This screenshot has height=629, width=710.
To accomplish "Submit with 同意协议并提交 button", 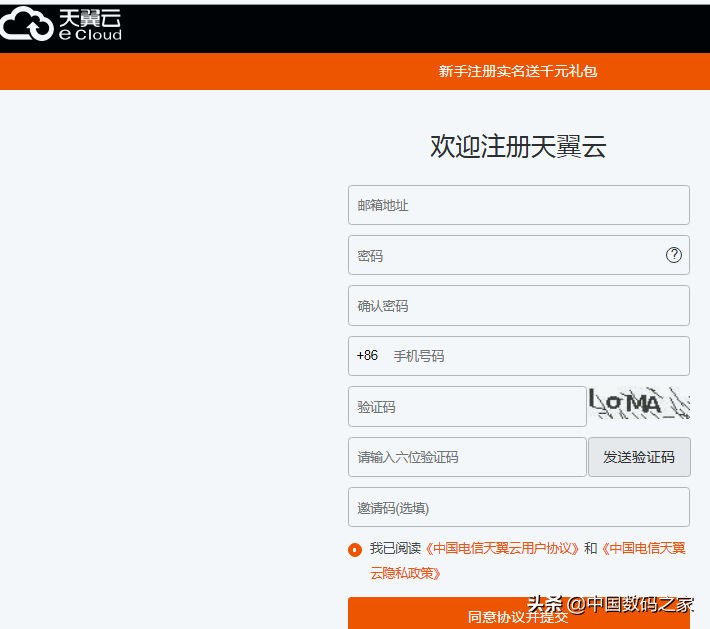I will (x=518, y=614).
